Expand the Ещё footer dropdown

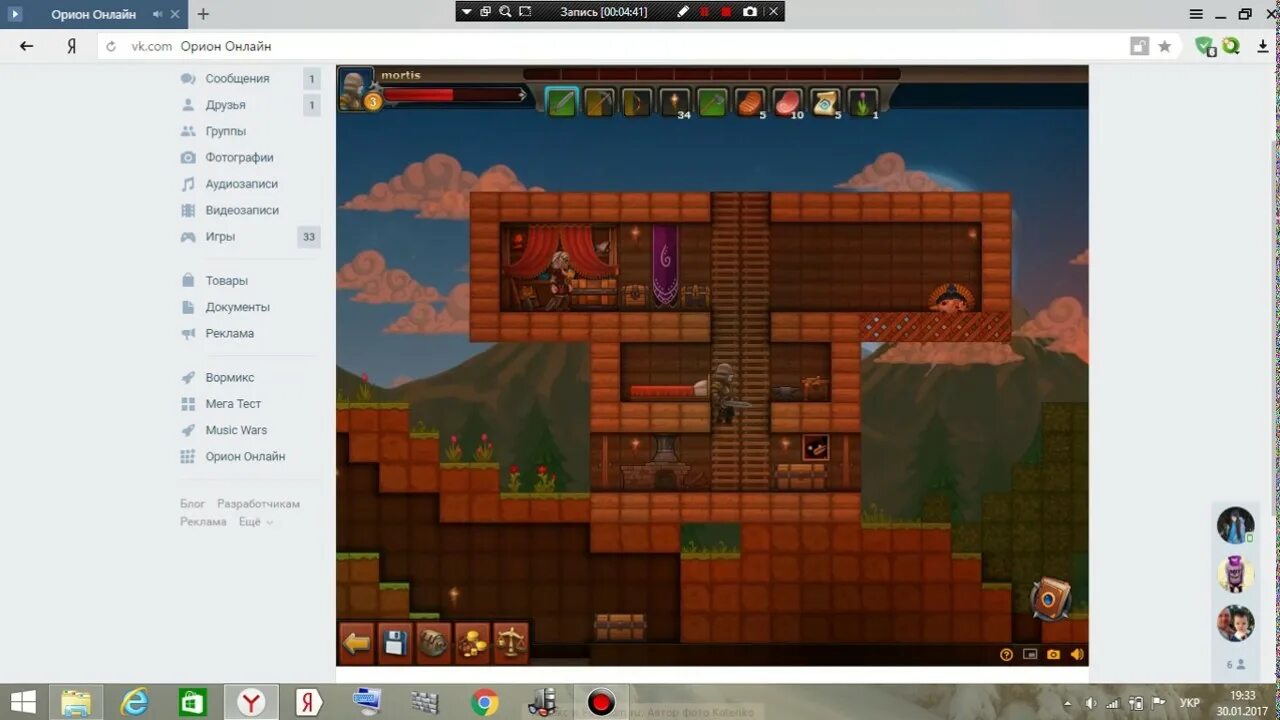(x=255, y=522)
